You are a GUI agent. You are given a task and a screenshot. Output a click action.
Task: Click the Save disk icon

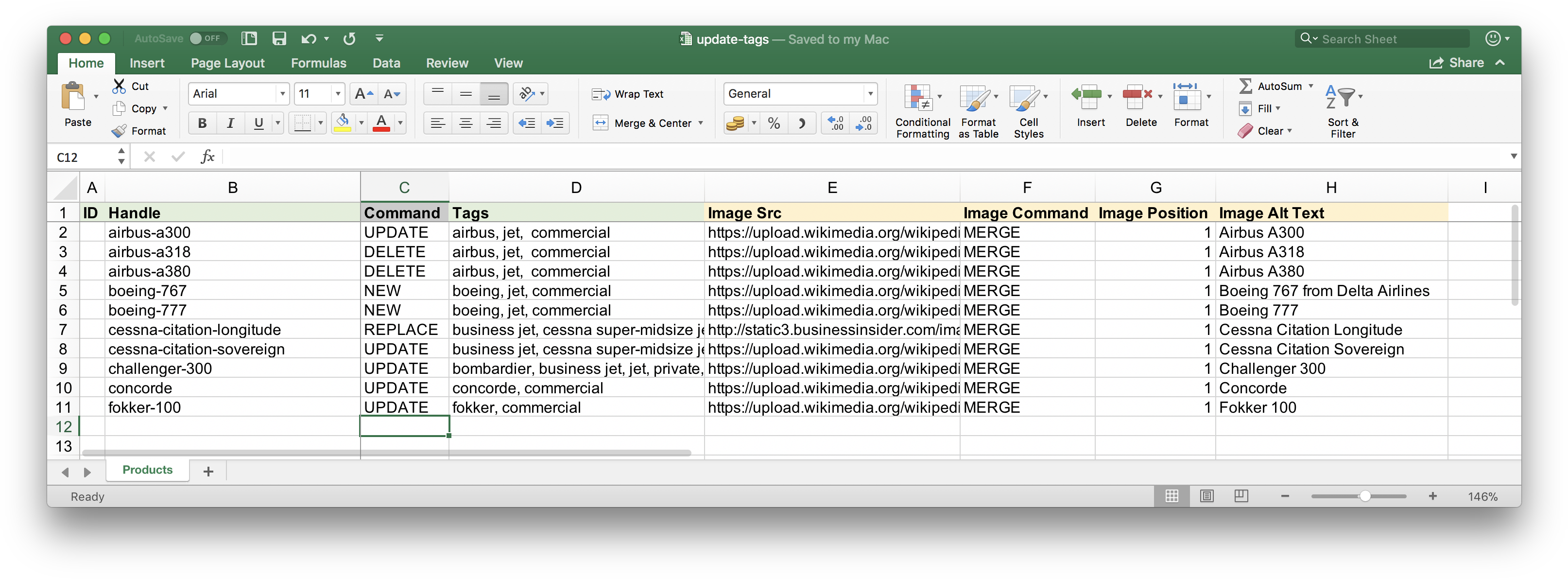[279, 38]
